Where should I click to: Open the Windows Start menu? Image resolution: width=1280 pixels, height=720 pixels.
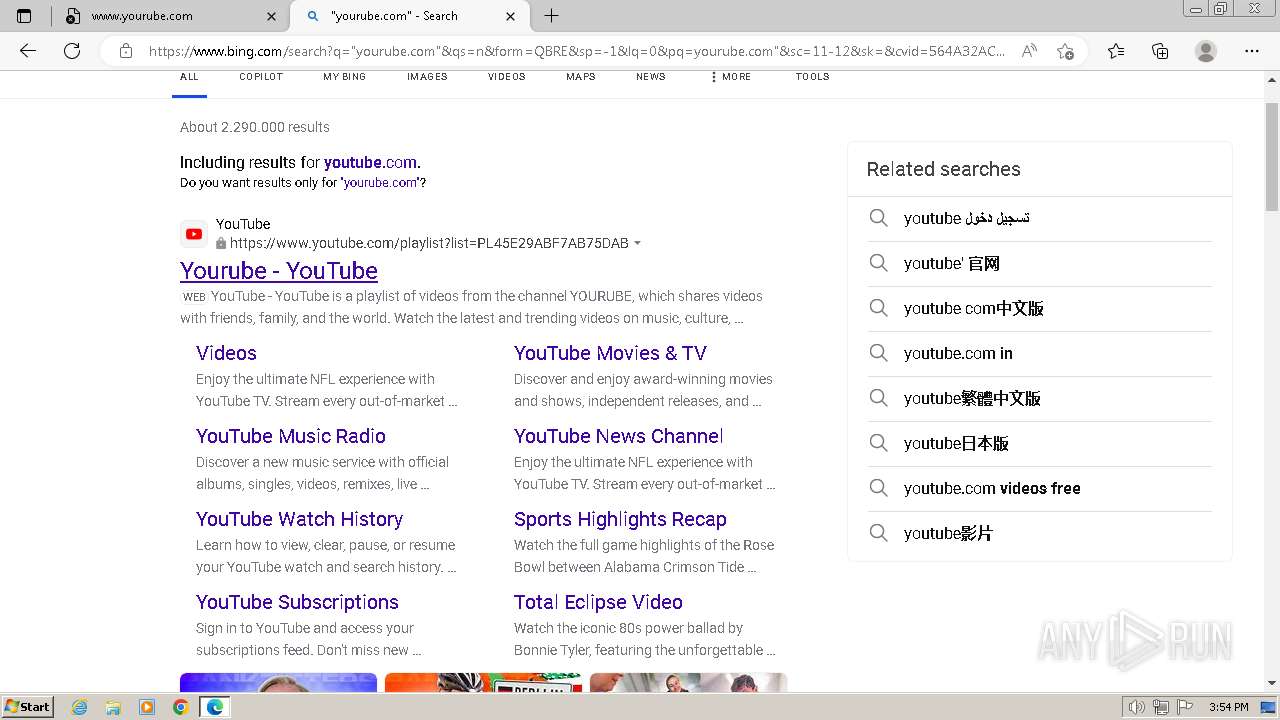[x=28, y=706]
